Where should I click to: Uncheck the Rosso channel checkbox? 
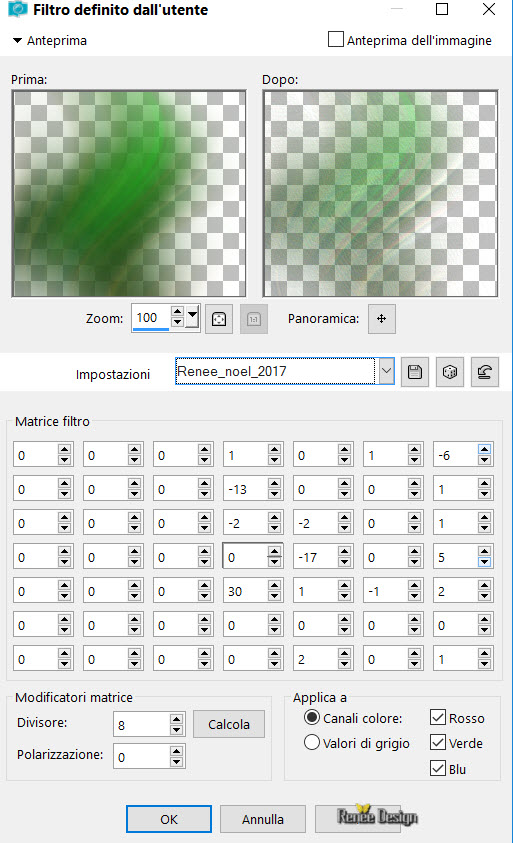click(x=438, y=717)
